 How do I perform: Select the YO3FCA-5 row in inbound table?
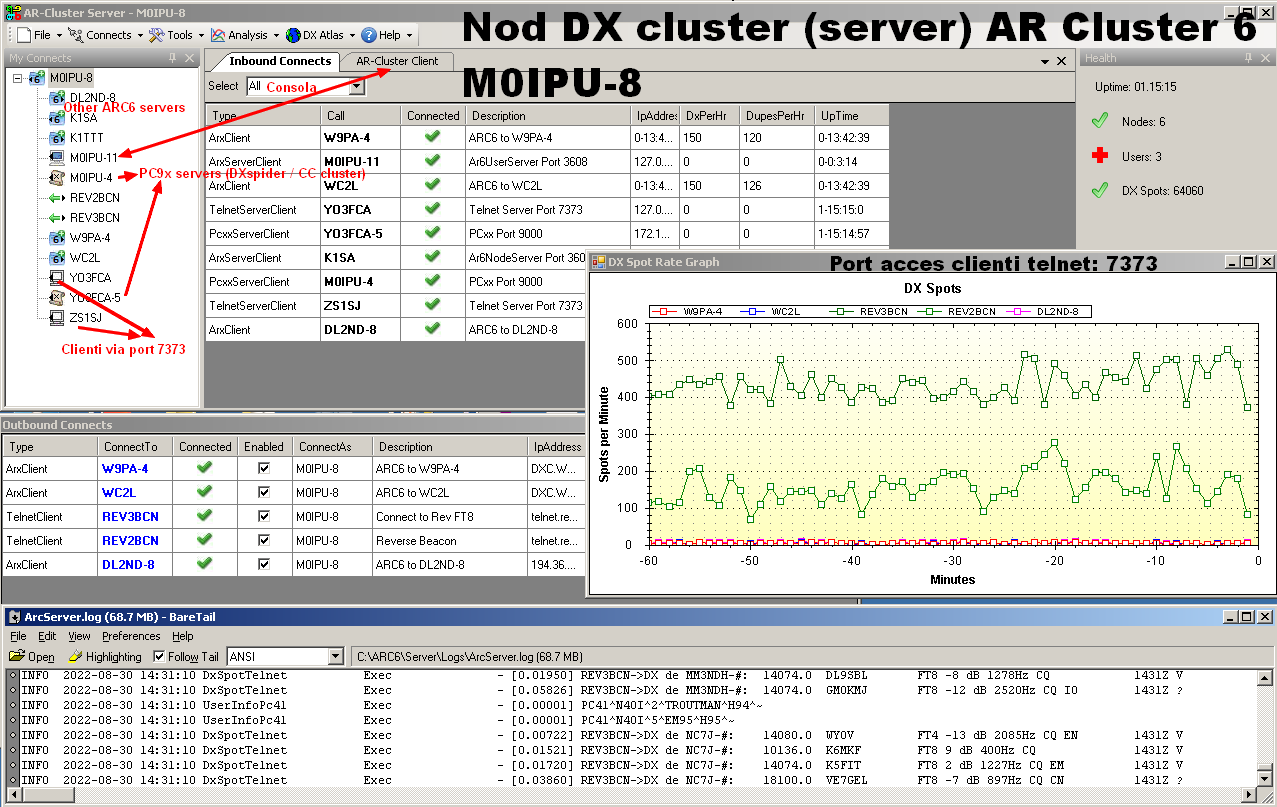coord(547,233)
